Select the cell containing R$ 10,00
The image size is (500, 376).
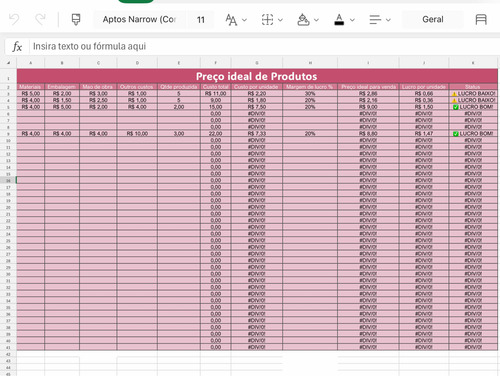(x=137, y=134)
